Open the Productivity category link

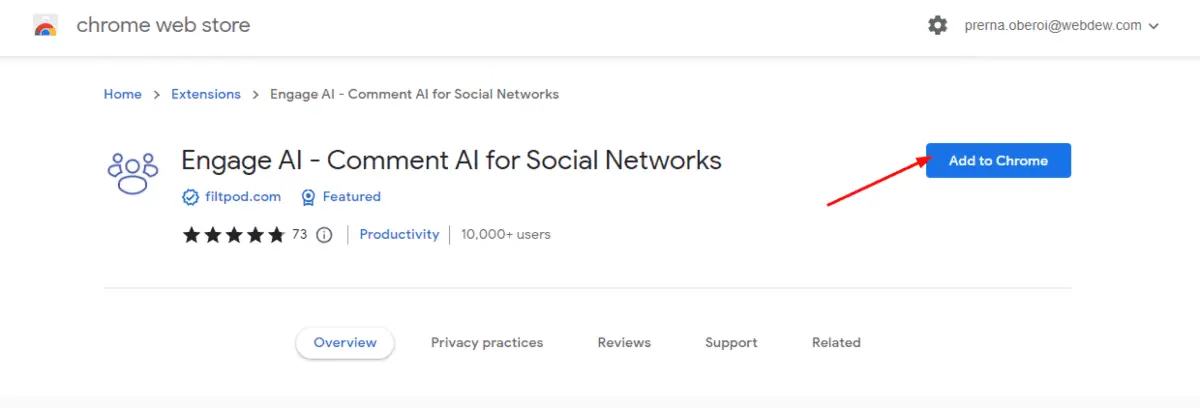(x=399, y=234)
